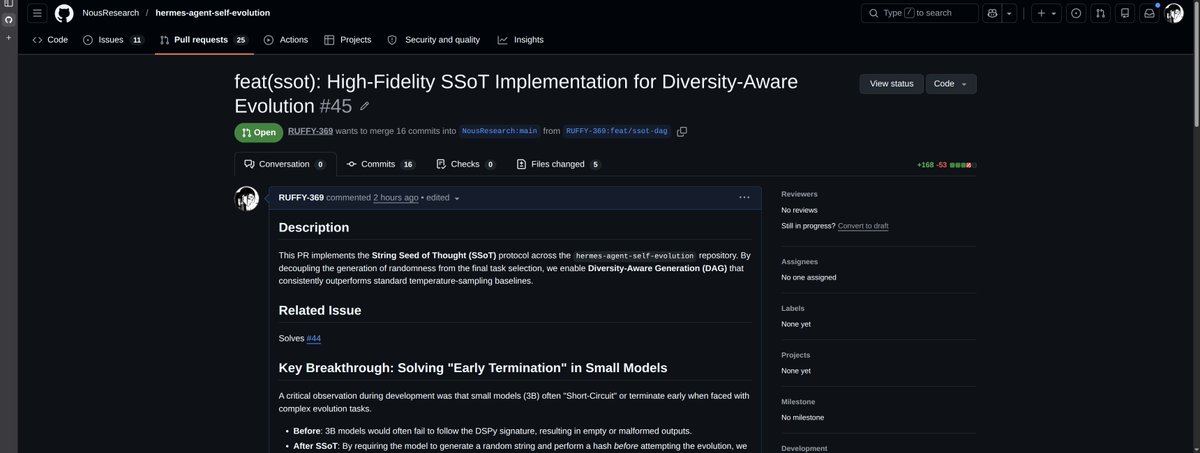Viewport: 1200px width, 453px height.
Task: Switch to the Code tab
Action: point(50,40)
